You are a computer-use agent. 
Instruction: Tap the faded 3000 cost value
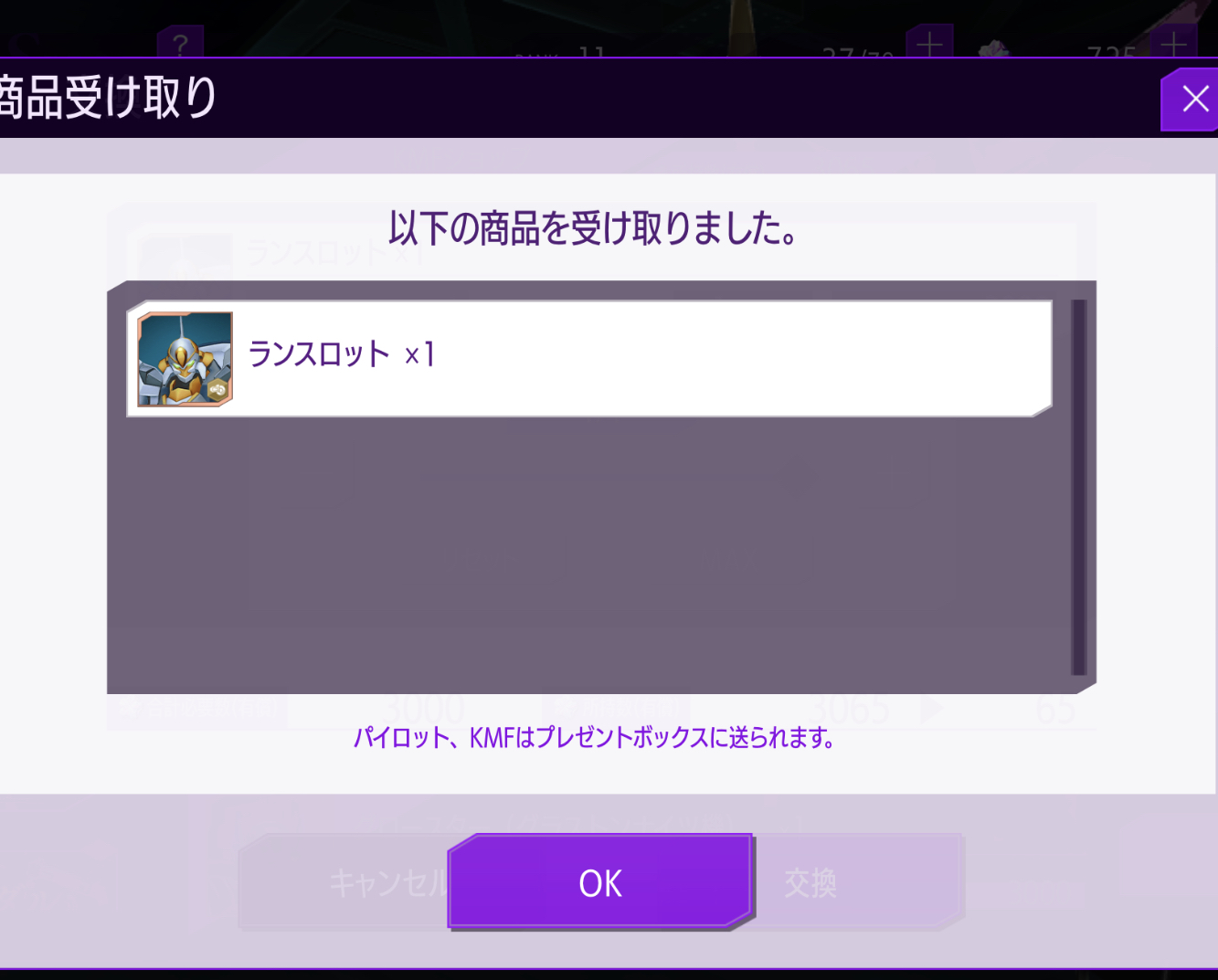click(422, 710)
